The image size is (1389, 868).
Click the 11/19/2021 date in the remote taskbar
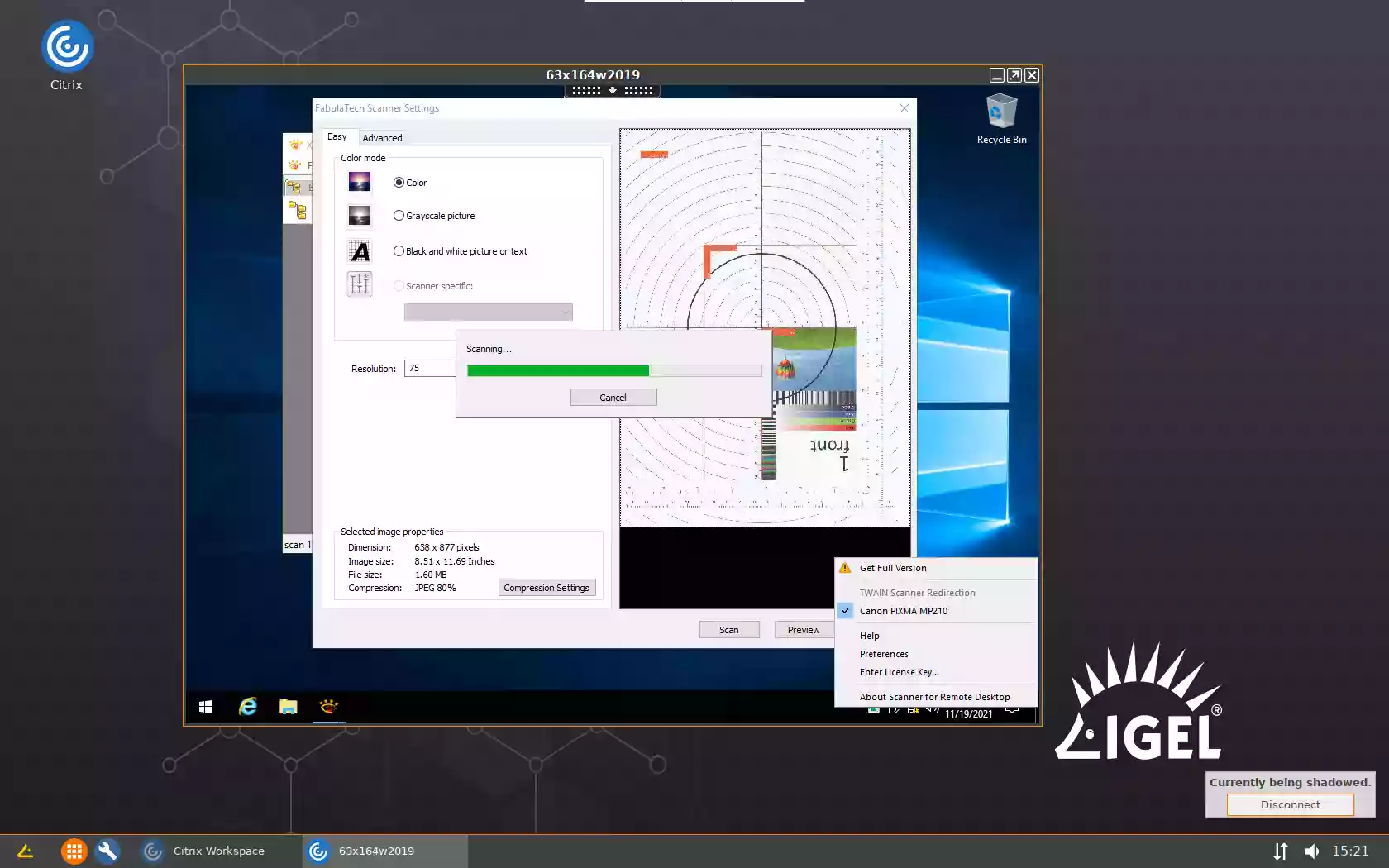click(969, 714)
